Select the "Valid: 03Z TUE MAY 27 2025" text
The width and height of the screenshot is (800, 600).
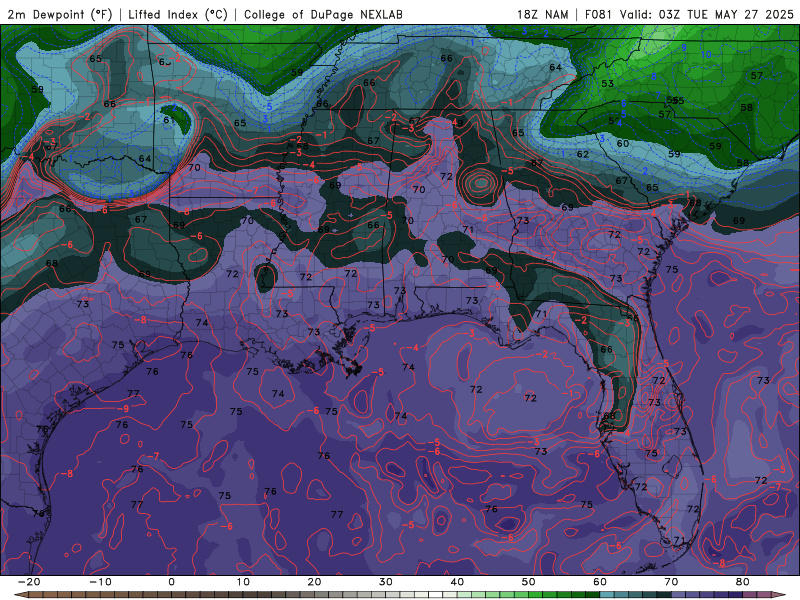707,14
